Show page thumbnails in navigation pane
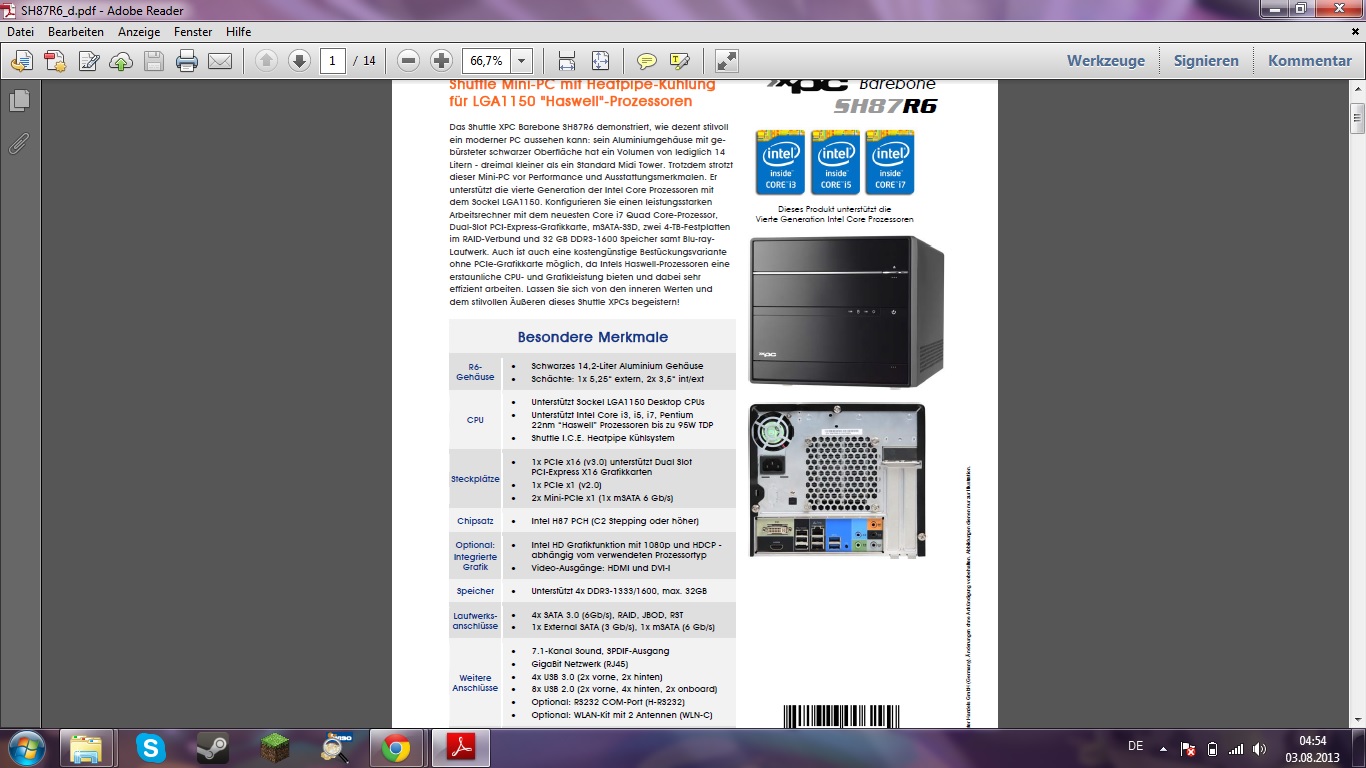Viewport: 1366px width, 768px height. click(19, 101)
